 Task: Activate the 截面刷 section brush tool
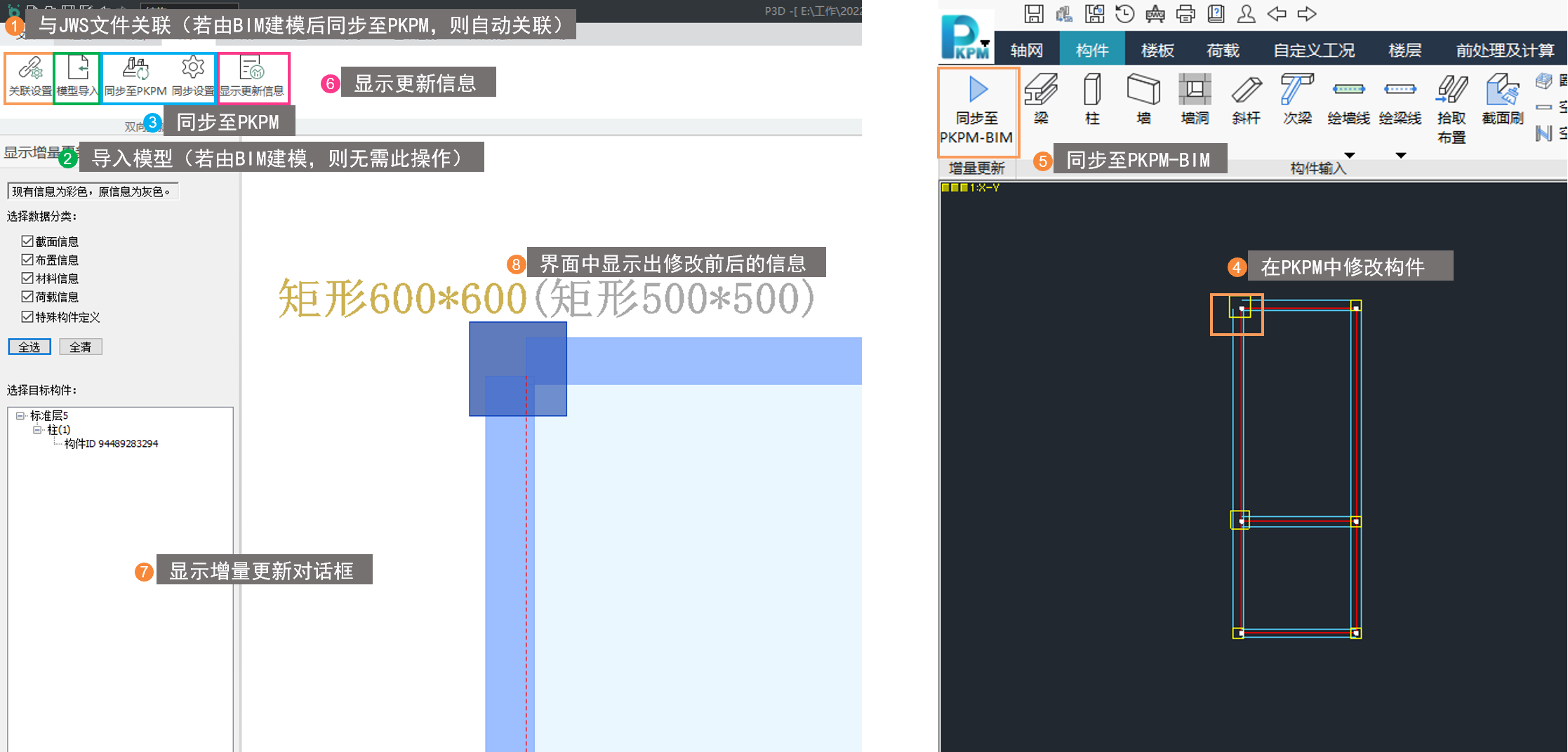coord(1503,100)
